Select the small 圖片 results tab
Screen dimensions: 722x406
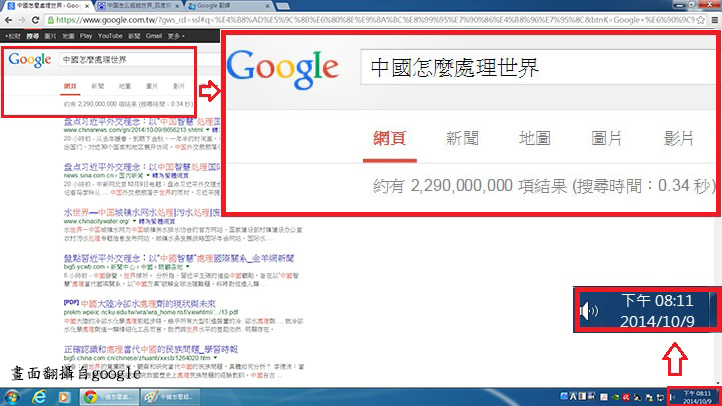[x=152, y=86]
